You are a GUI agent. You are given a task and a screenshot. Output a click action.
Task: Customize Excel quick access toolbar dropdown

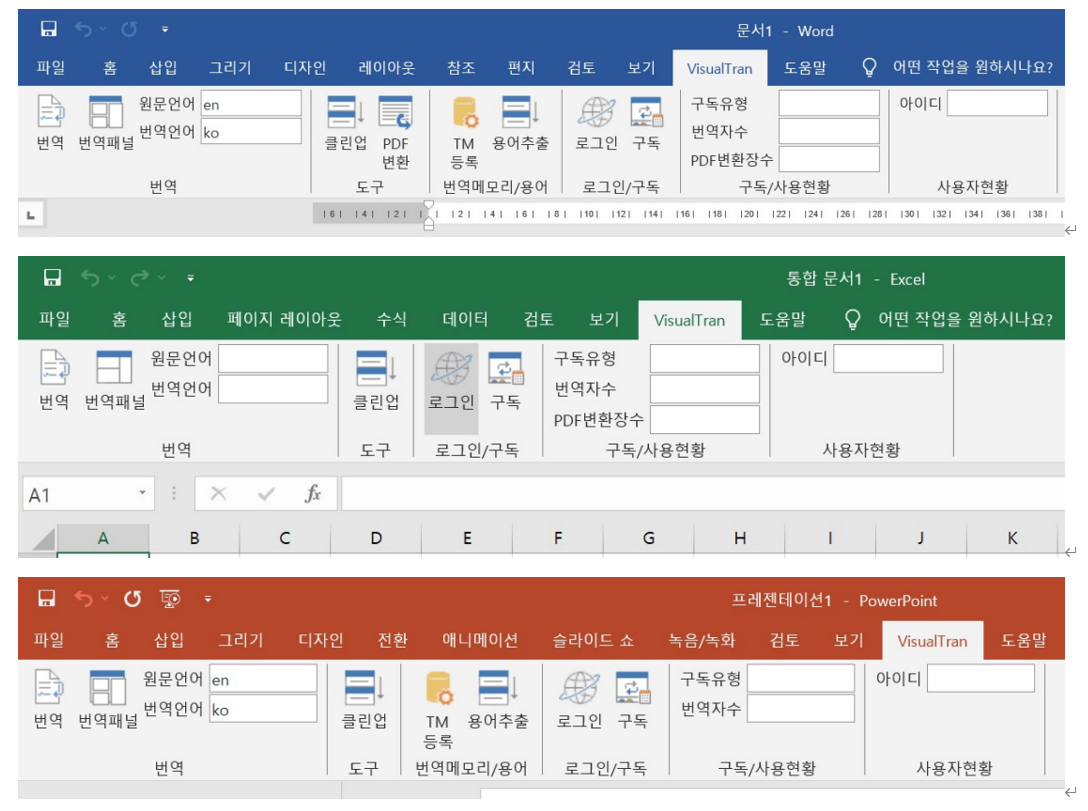[x=190, y=278]
